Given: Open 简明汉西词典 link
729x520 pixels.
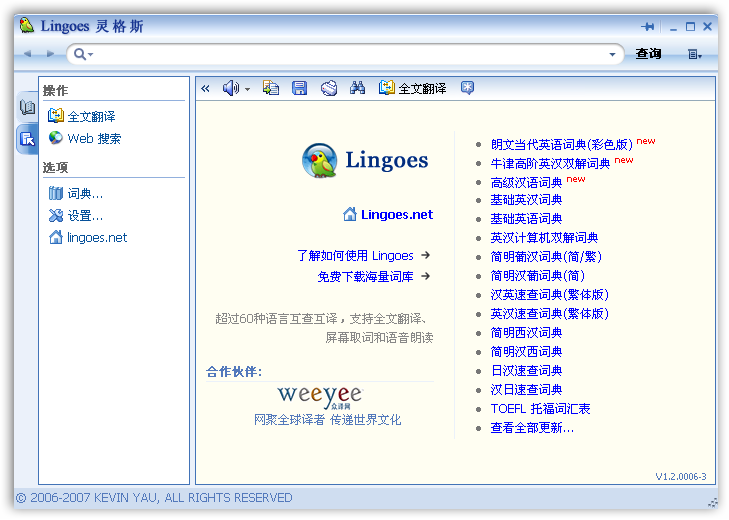Looking at the screenshot, I should coord(526,352).
